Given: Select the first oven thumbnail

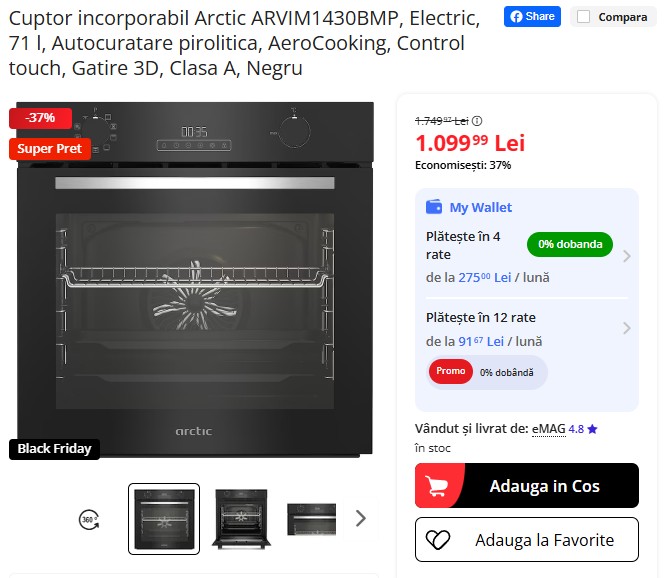Looking at the screenshot, I should coord(164,519).
